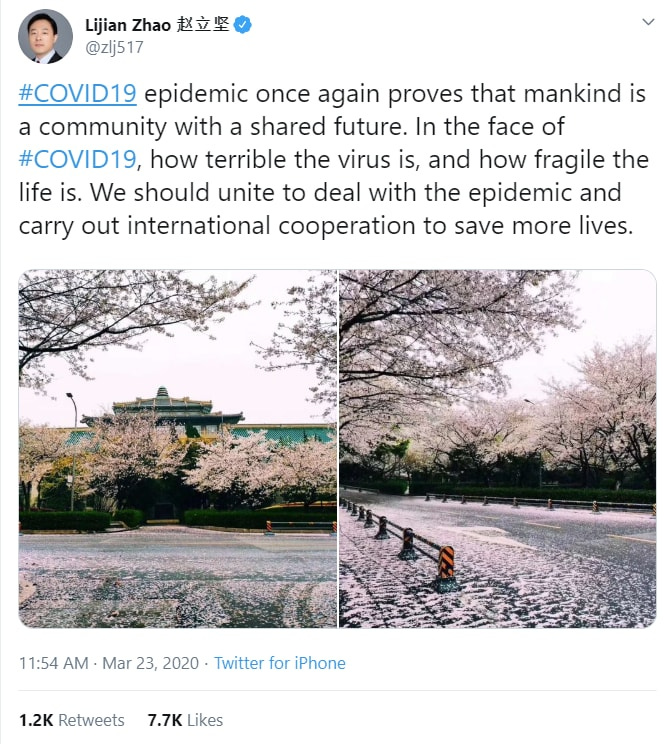Screen dimensions: 666x744
Task: Expand the tweet options chevron
Action: click(x=648, y=22)
